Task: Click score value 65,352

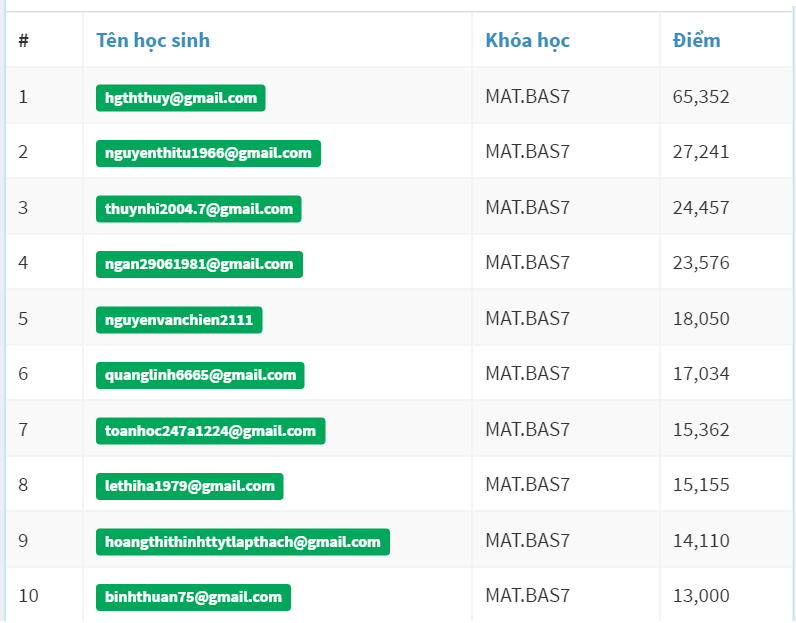Action: [701, 96]
